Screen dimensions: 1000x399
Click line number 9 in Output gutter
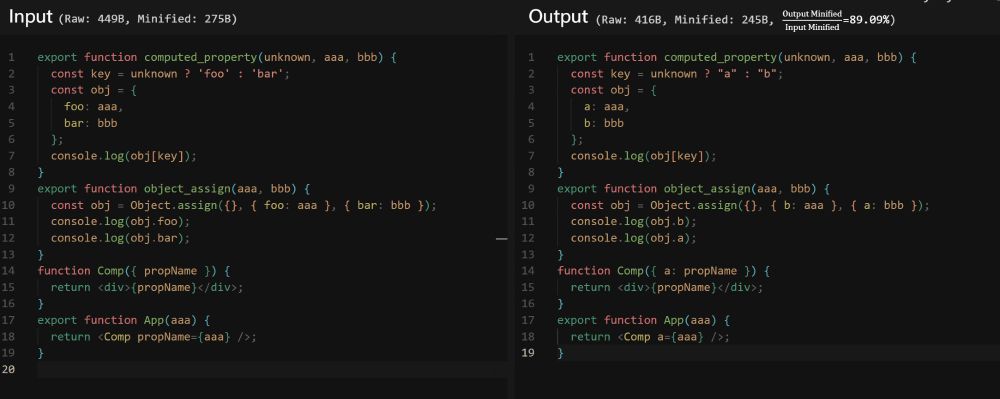click(531, 189)
